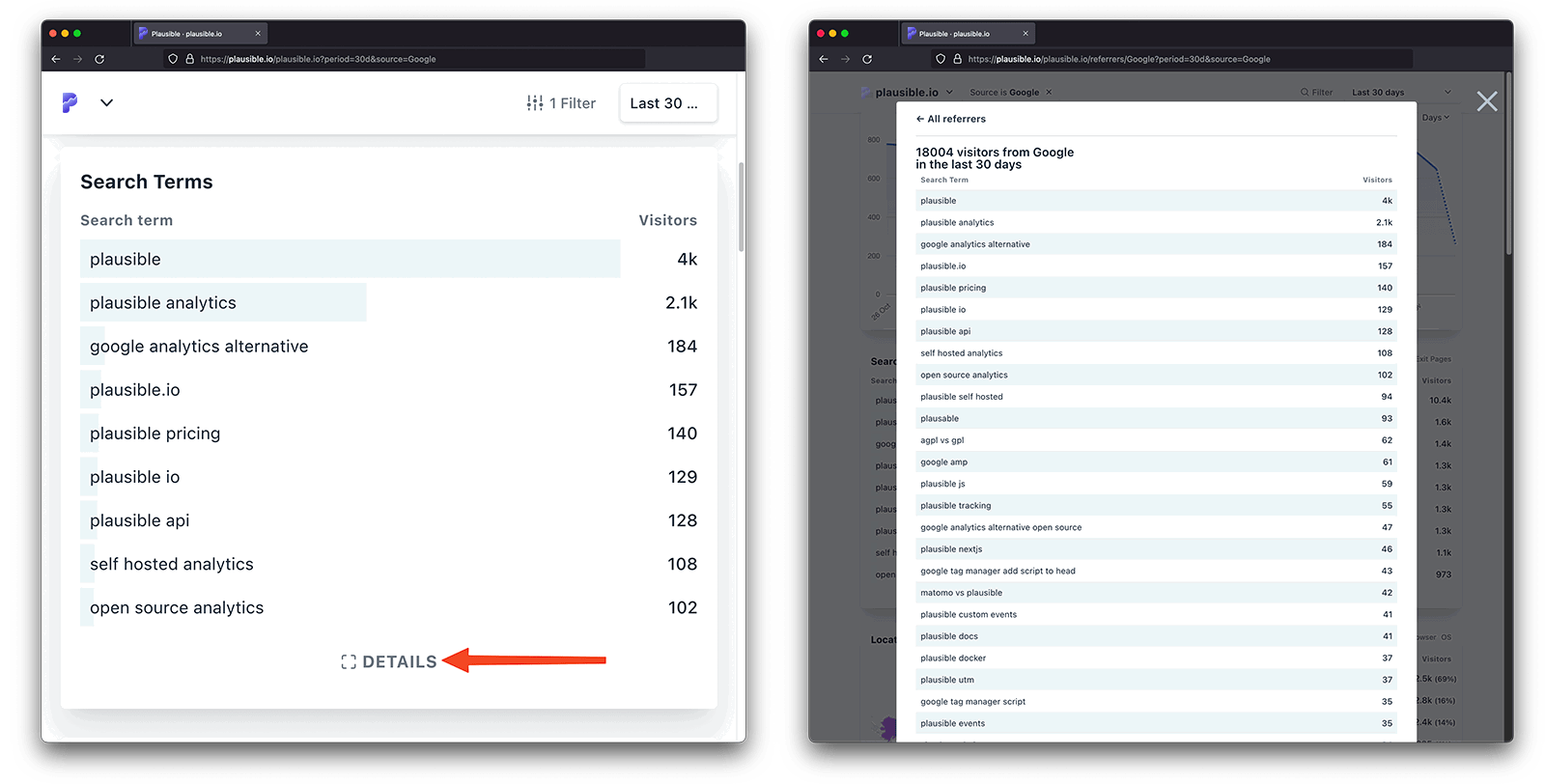Click the shield icon in left window address bar
Screen dimensions: 1545x784
[173, 59]
